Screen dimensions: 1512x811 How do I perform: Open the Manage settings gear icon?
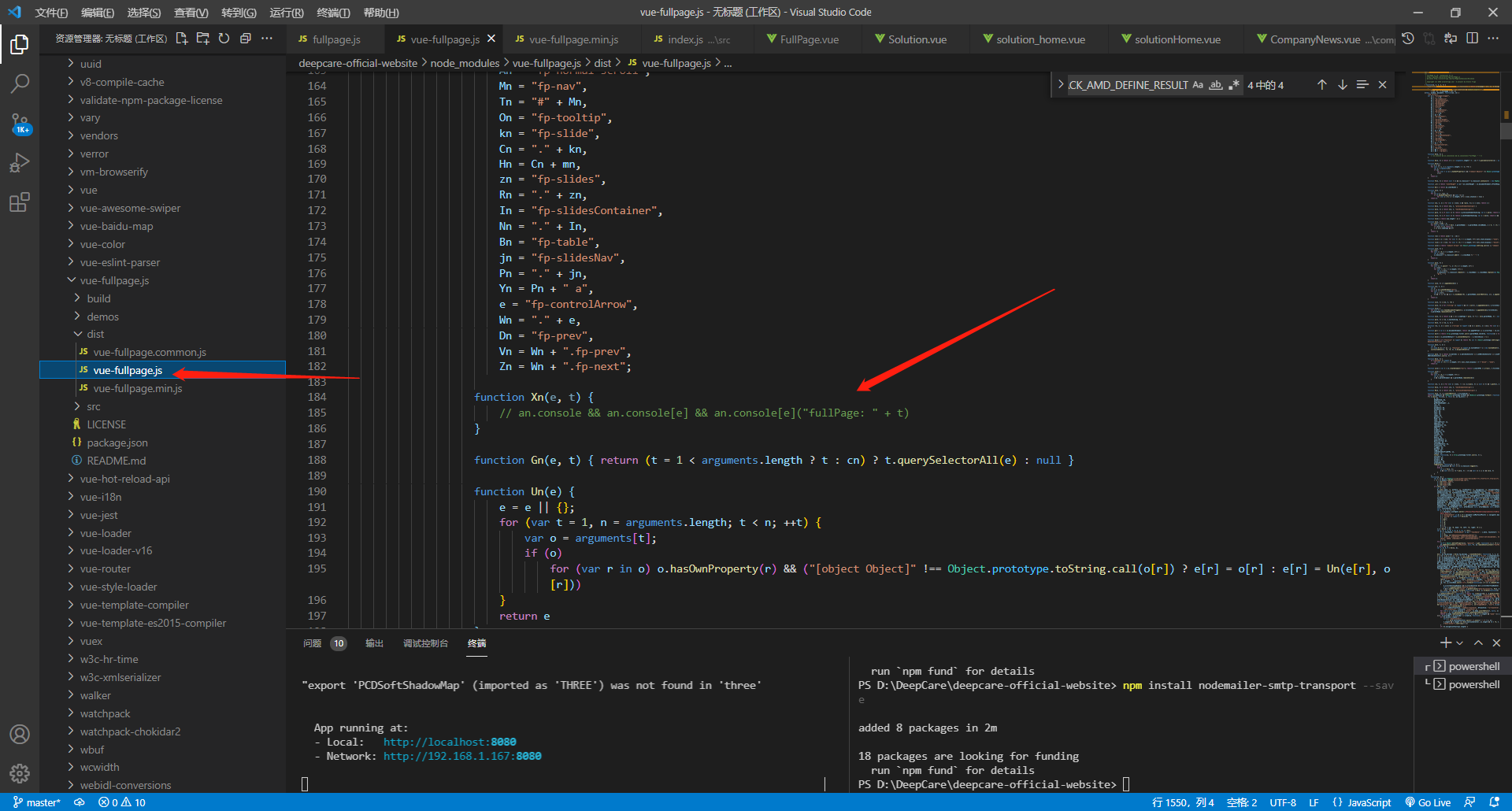pyautogui.click(x=20, y=773)
